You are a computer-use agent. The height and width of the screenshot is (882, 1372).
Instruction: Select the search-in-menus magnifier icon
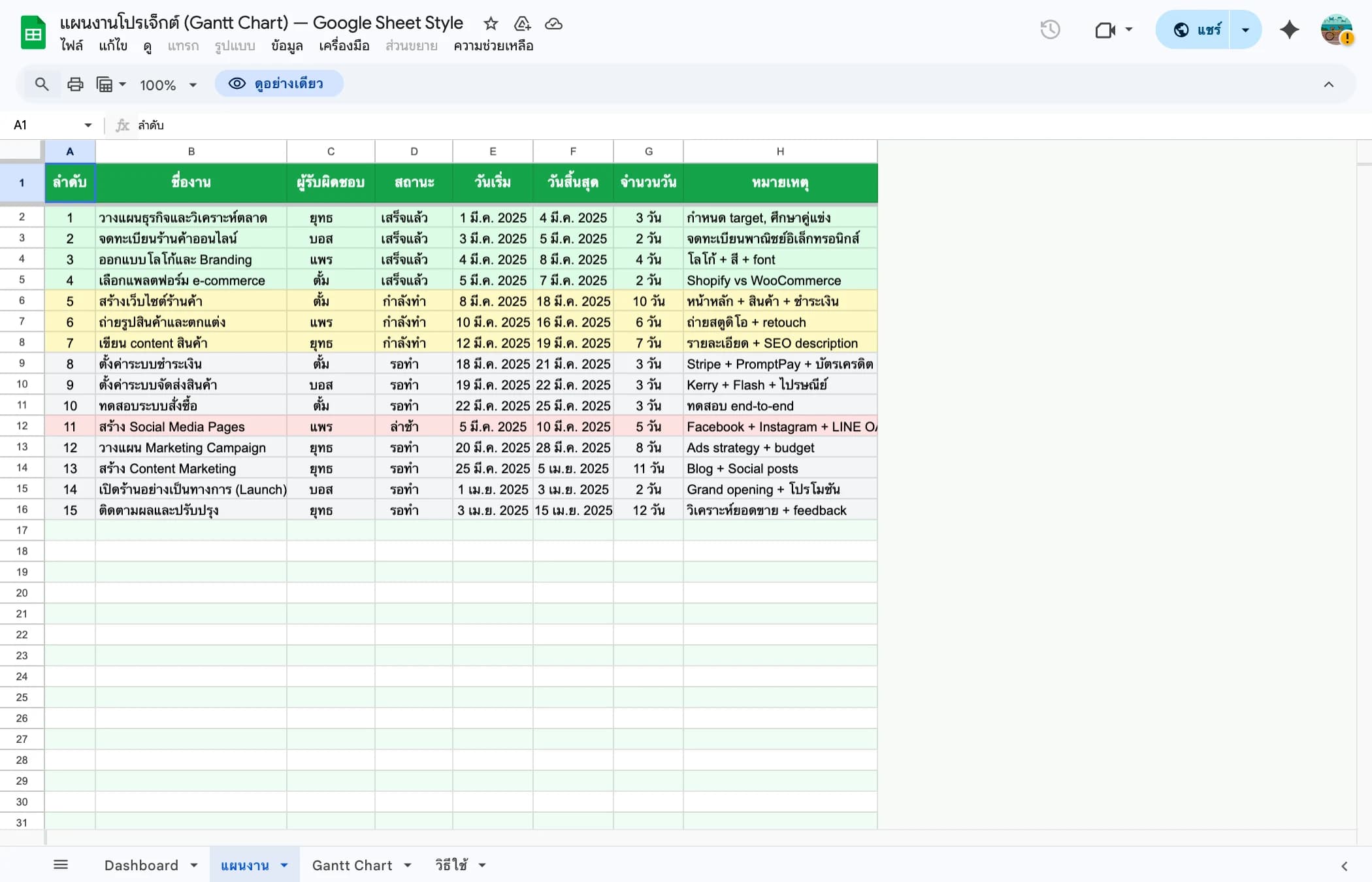42,84
